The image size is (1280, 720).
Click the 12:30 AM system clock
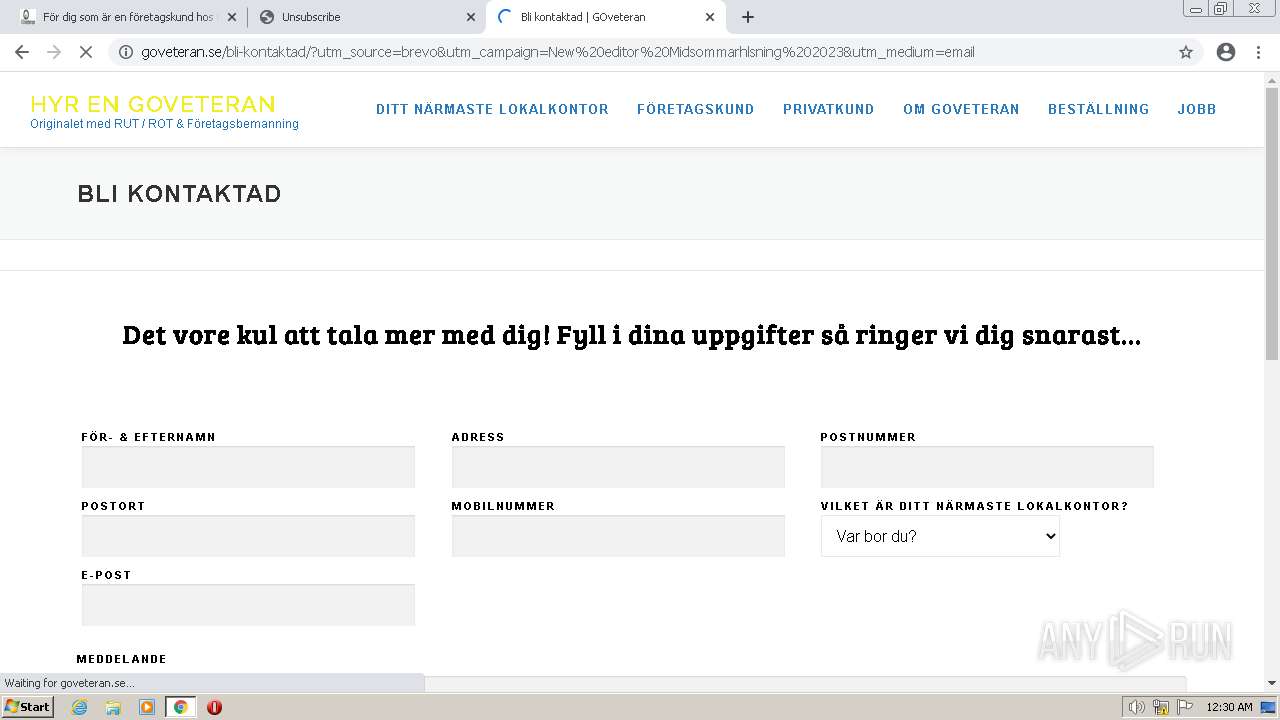tap(1229, 707)
